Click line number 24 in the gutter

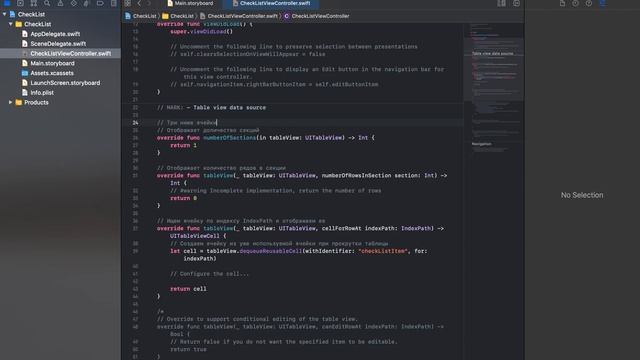[x=135, y=122]
